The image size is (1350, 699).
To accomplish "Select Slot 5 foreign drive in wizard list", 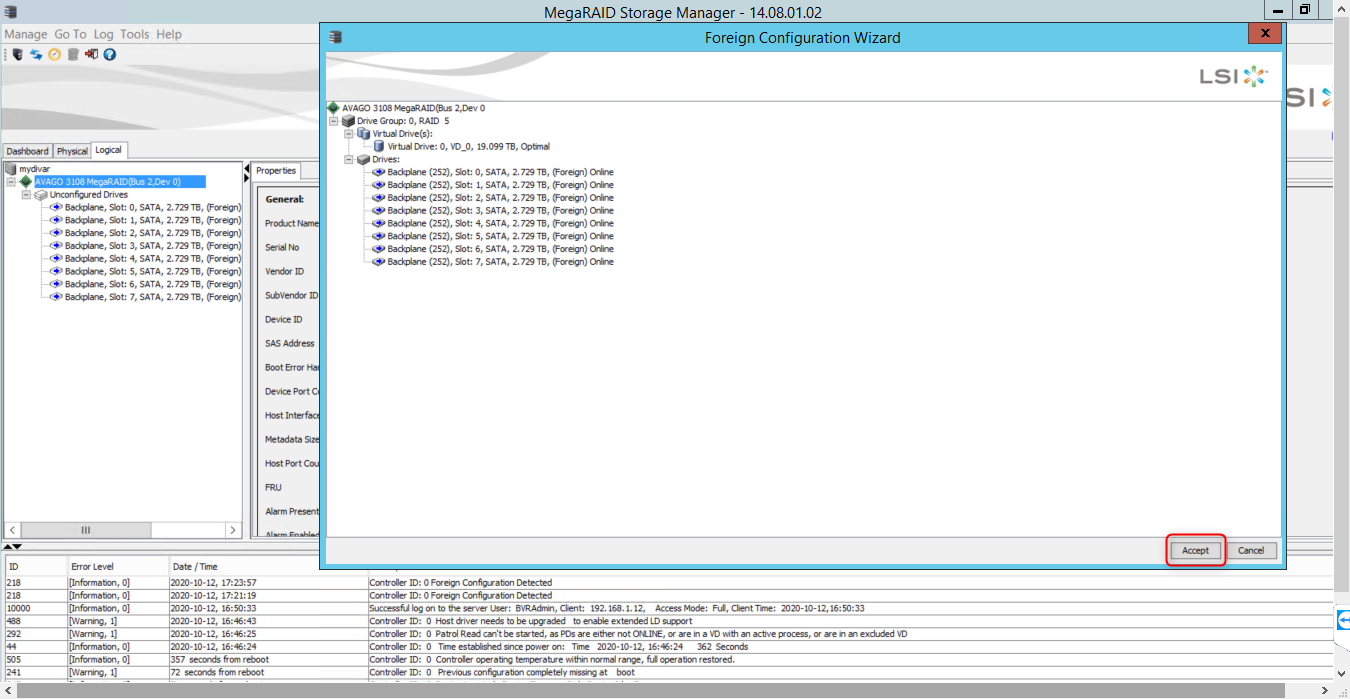I will tap(500, 236).
